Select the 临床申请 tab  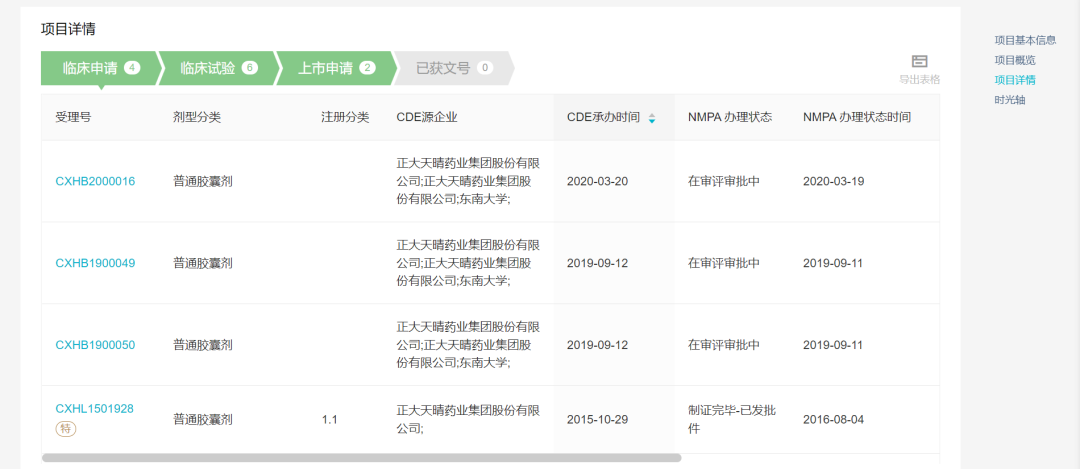[x=100, y=67]
